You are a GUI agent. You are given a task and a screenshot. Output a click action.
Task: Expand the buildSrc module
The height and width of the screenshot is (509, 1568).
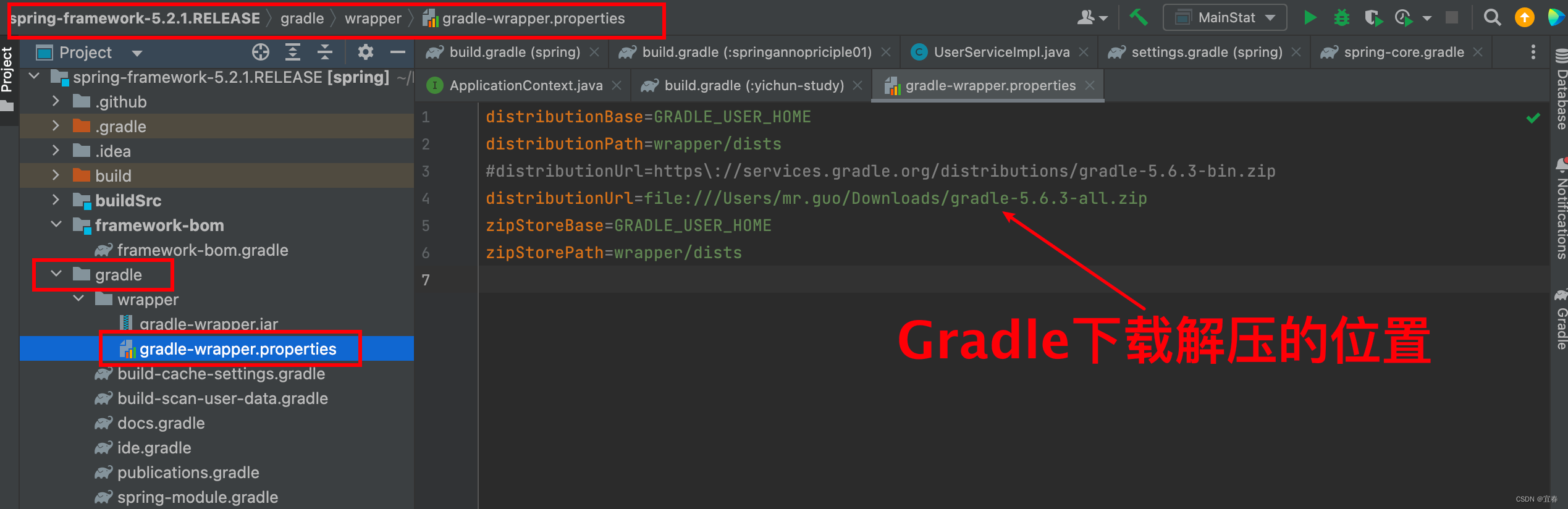pos(56,200)
